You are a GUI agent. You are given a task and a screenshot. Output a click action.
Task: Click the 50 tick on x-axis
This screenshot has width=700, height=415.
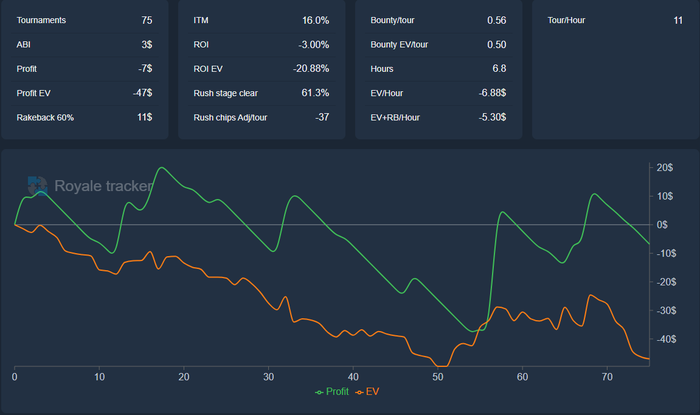click(x=438, y=376)
